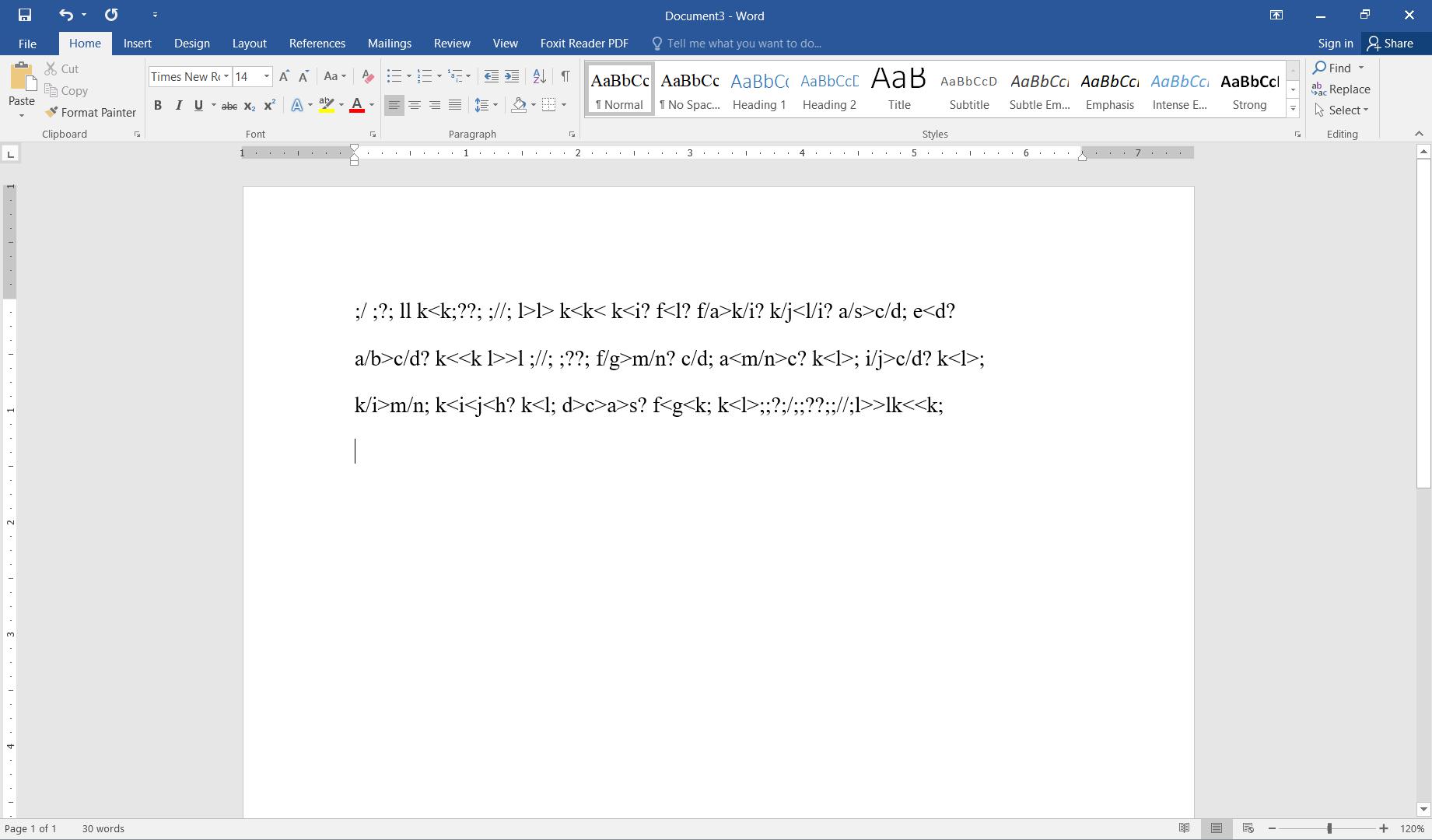Open the font name dropdown
Viewport: 1432px width, 840px height.
pyautogui.click(x=226, y=76)
